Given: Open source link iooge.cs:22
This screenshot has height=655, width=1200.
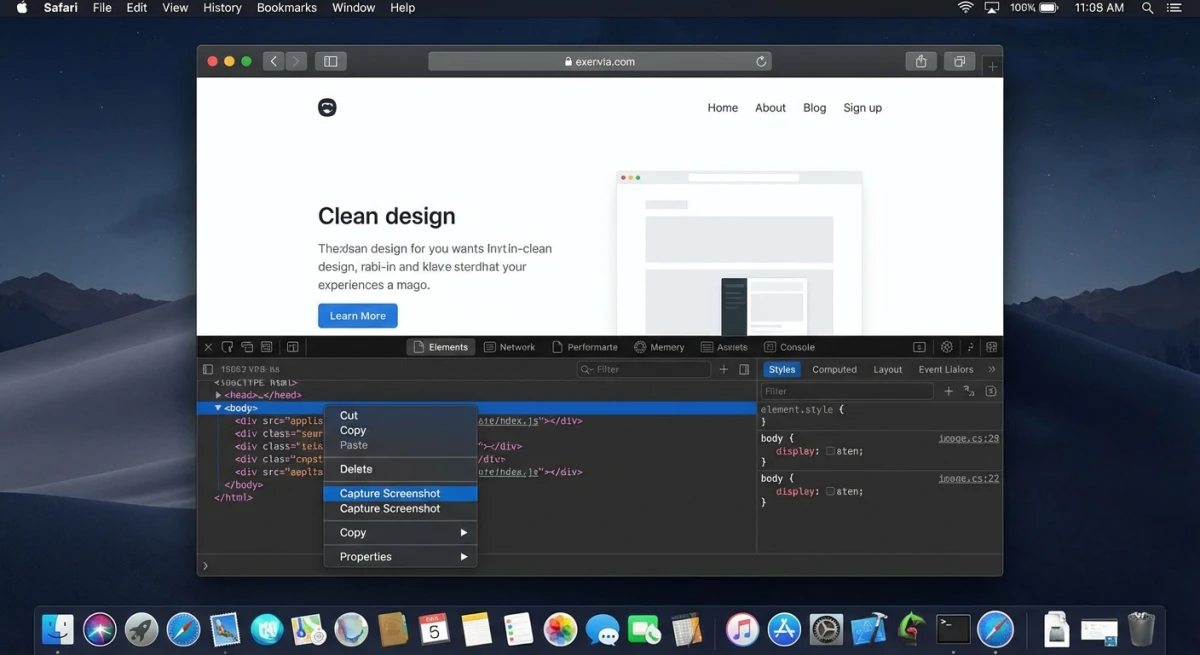Looking at the screenshot, I should click(969, 478).
